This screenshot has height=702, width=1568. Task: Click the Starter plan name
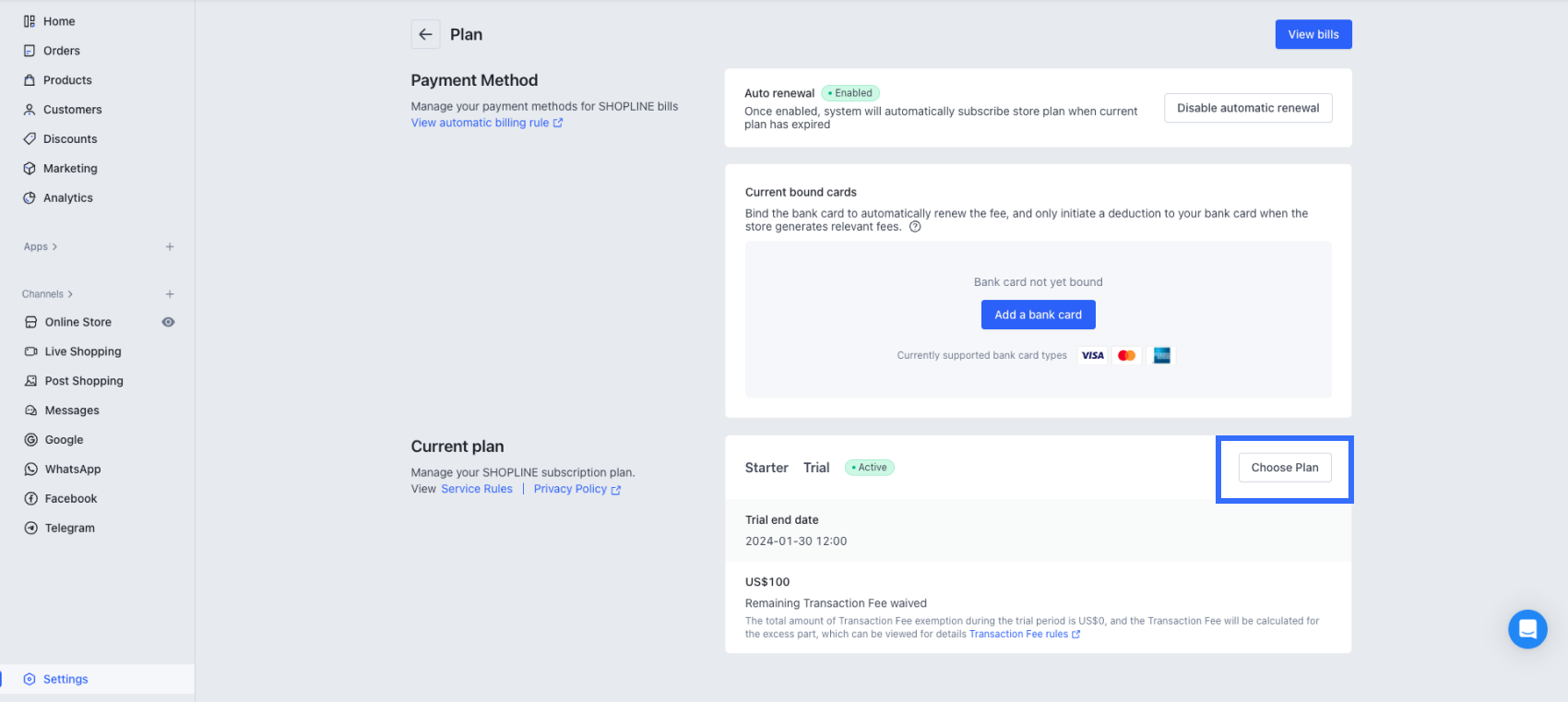766,468
